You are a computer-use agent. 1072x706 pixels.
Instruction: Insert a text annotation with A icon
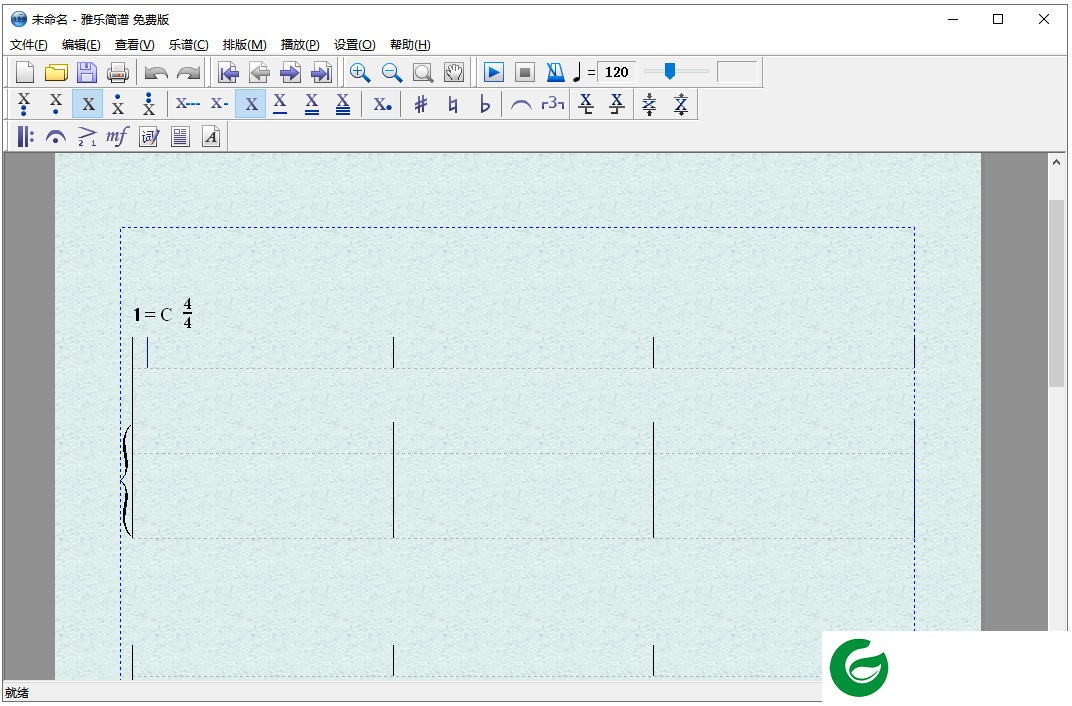point(211,136)
